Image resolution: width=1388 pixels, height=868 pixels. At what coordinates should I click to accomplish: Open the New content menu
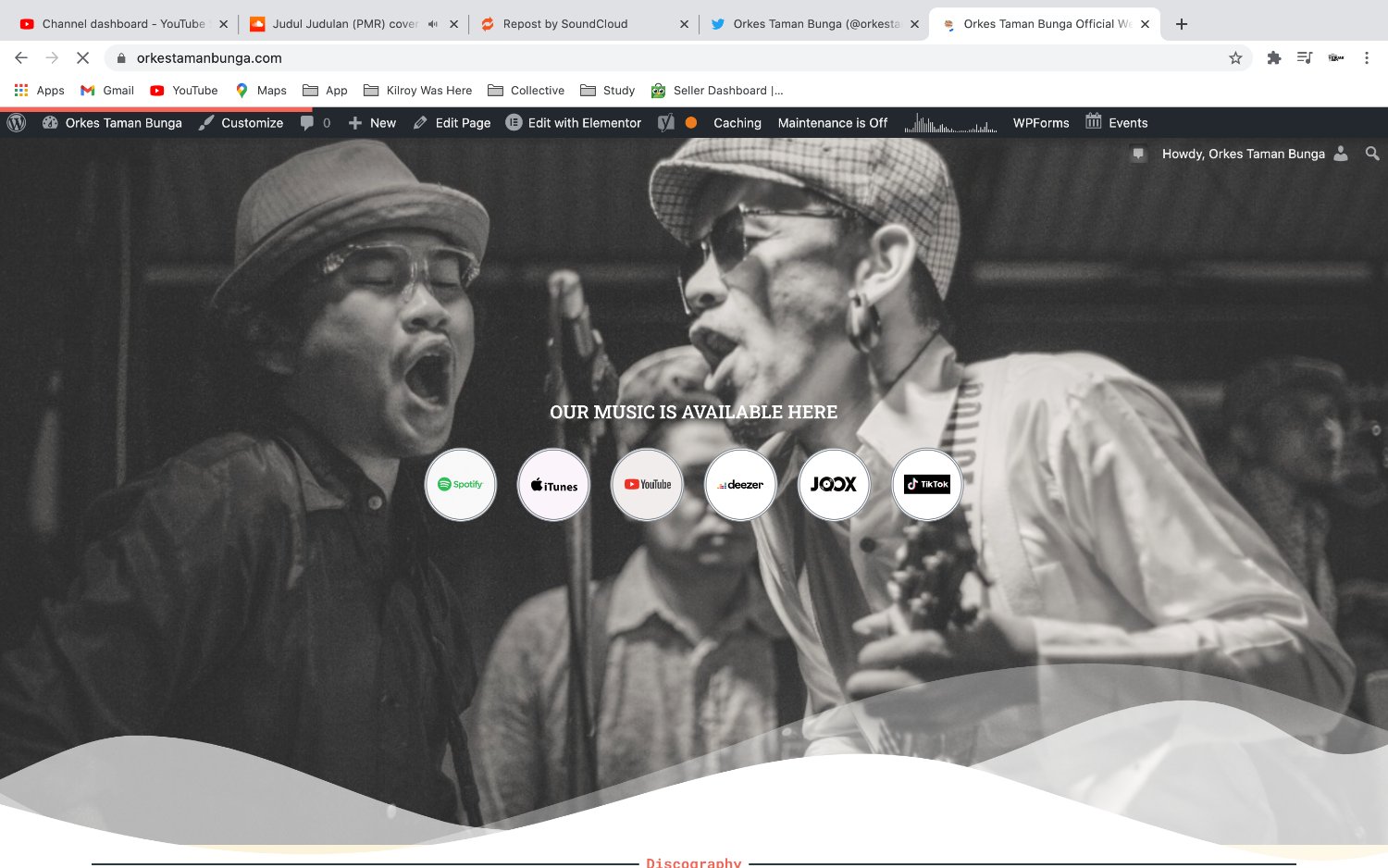click(x=372, y=122)
